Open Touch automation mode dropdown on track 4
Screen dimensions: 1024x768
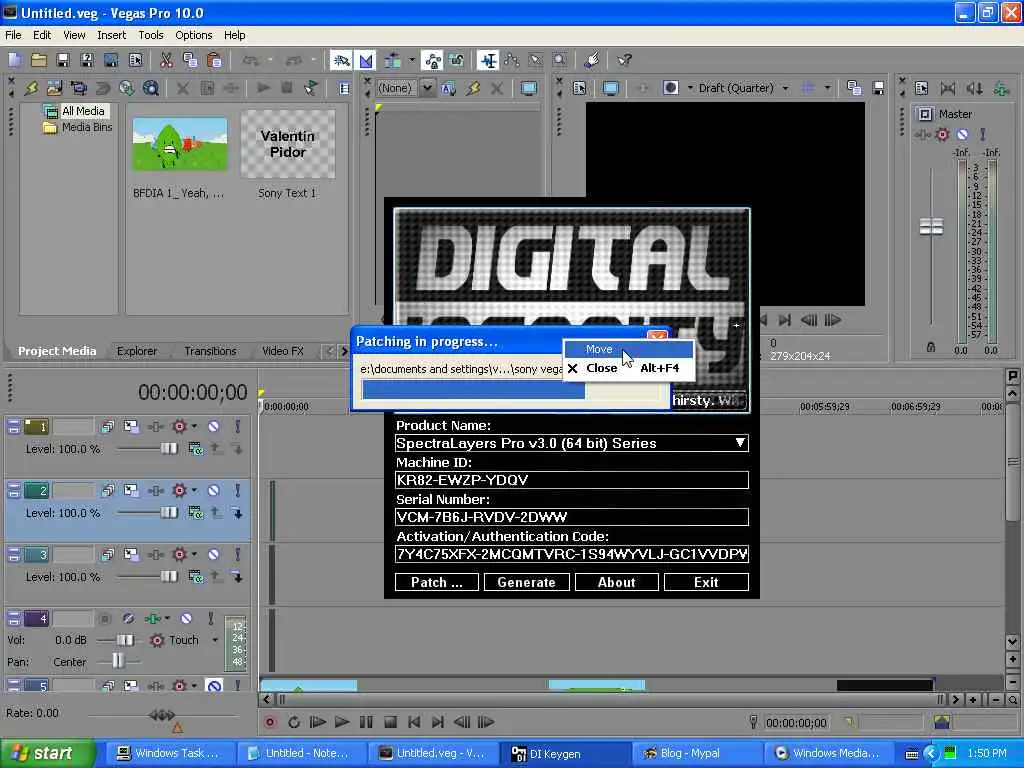pyautogui.click(x=215, y=640)
